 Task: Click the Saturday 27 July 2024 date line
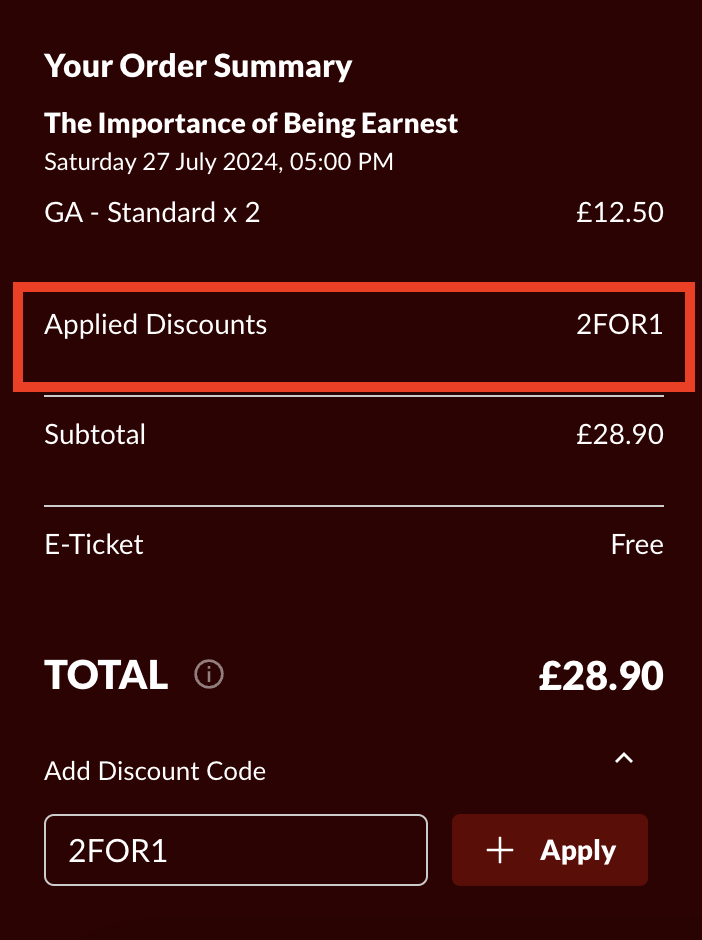point(219,162)
